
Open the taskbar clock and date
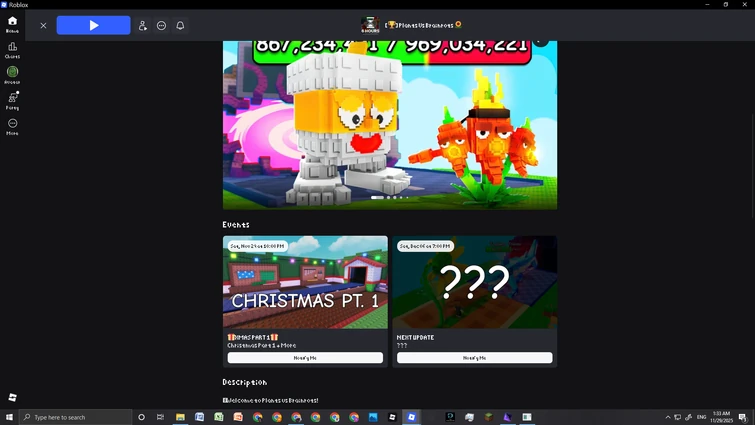click(721, 417)
